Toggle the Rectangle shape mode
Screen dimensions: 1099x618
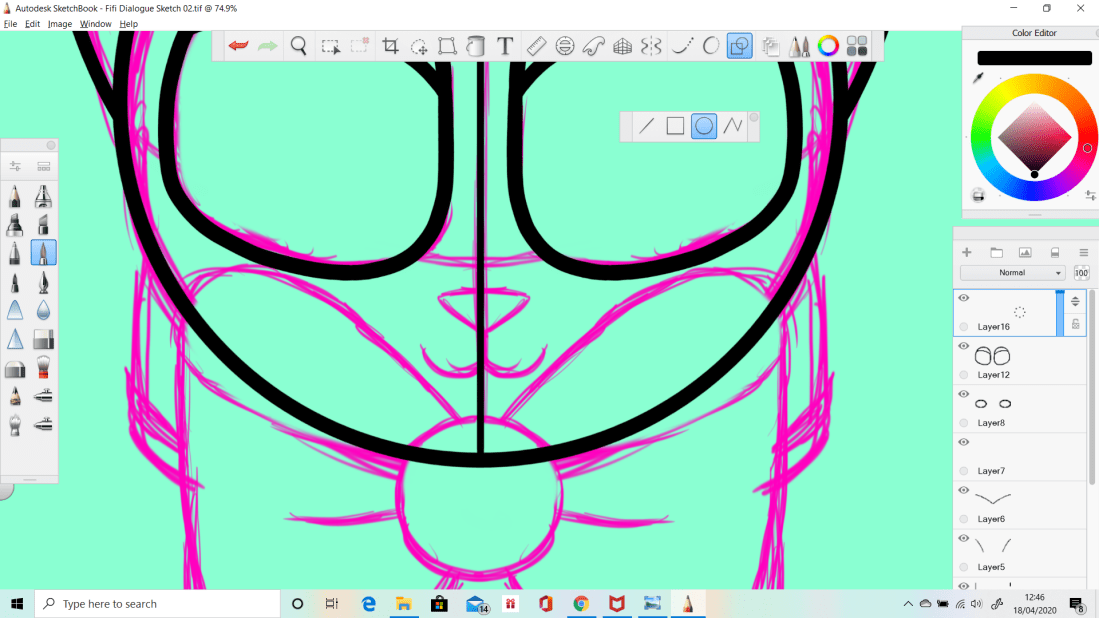(675, 126)
